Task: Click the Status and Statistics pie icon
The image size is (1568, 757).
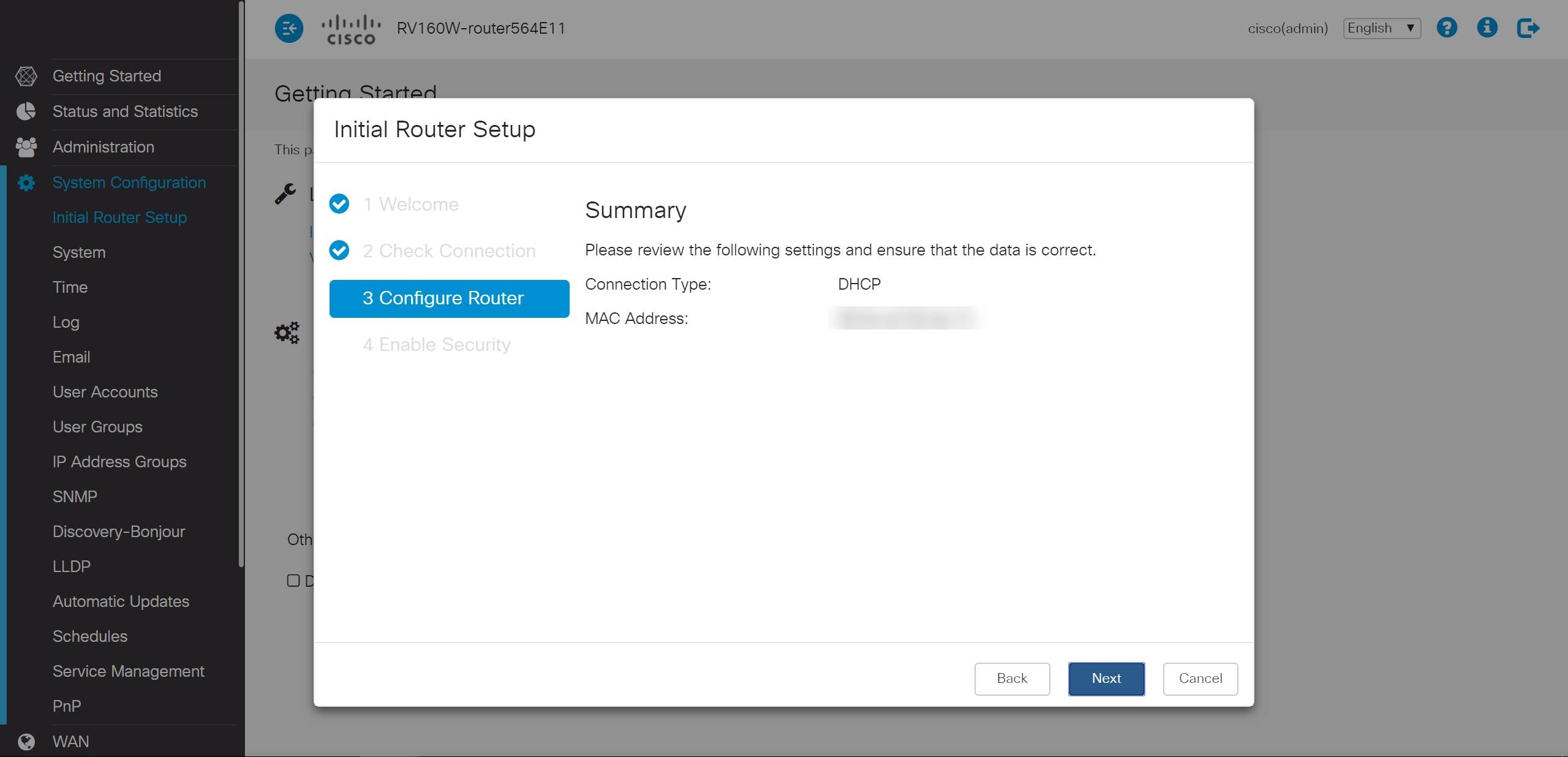Action: 26,111
